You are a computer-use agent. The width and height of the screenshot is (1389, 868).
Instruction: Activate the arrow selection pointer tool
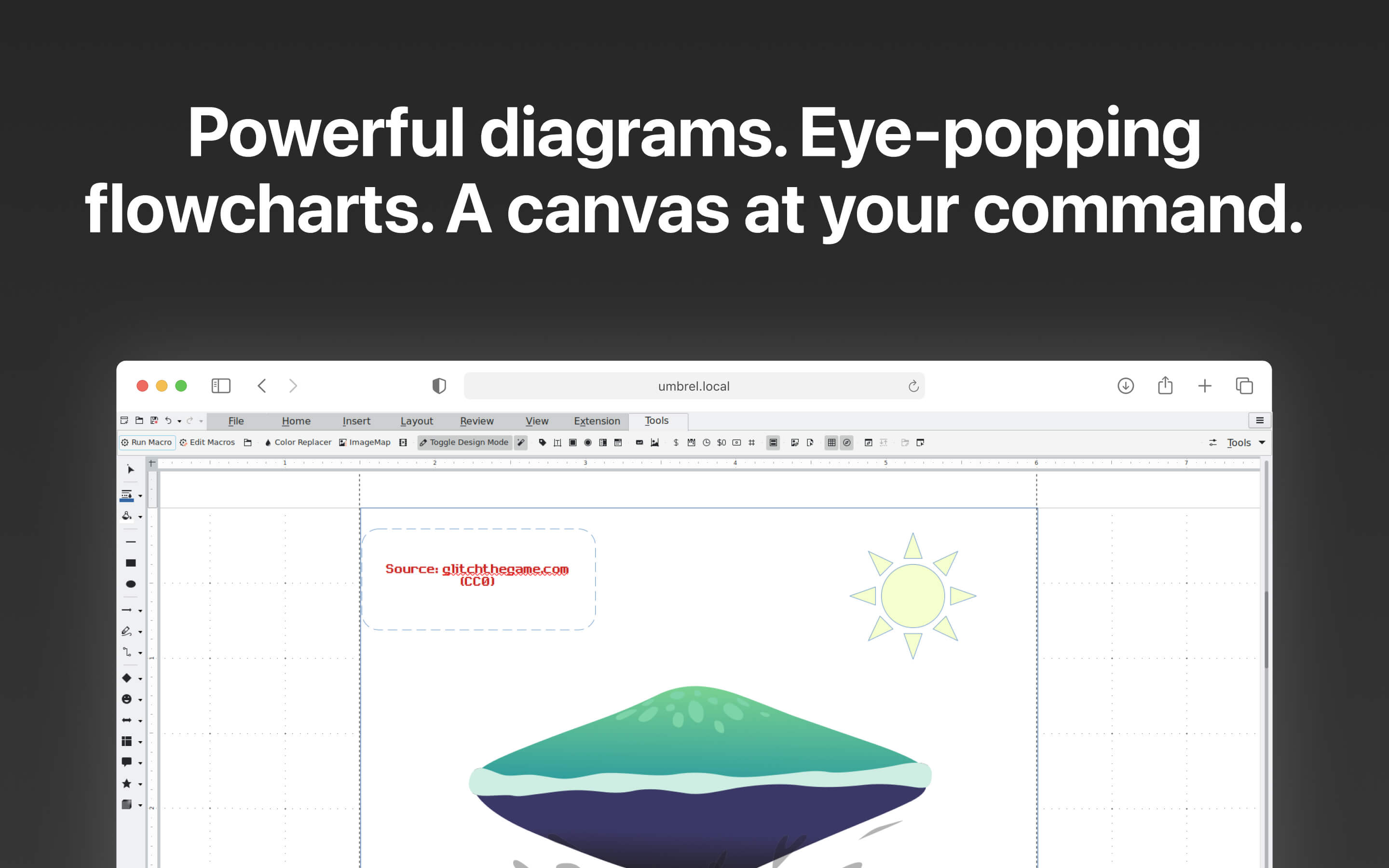[131, 470]
